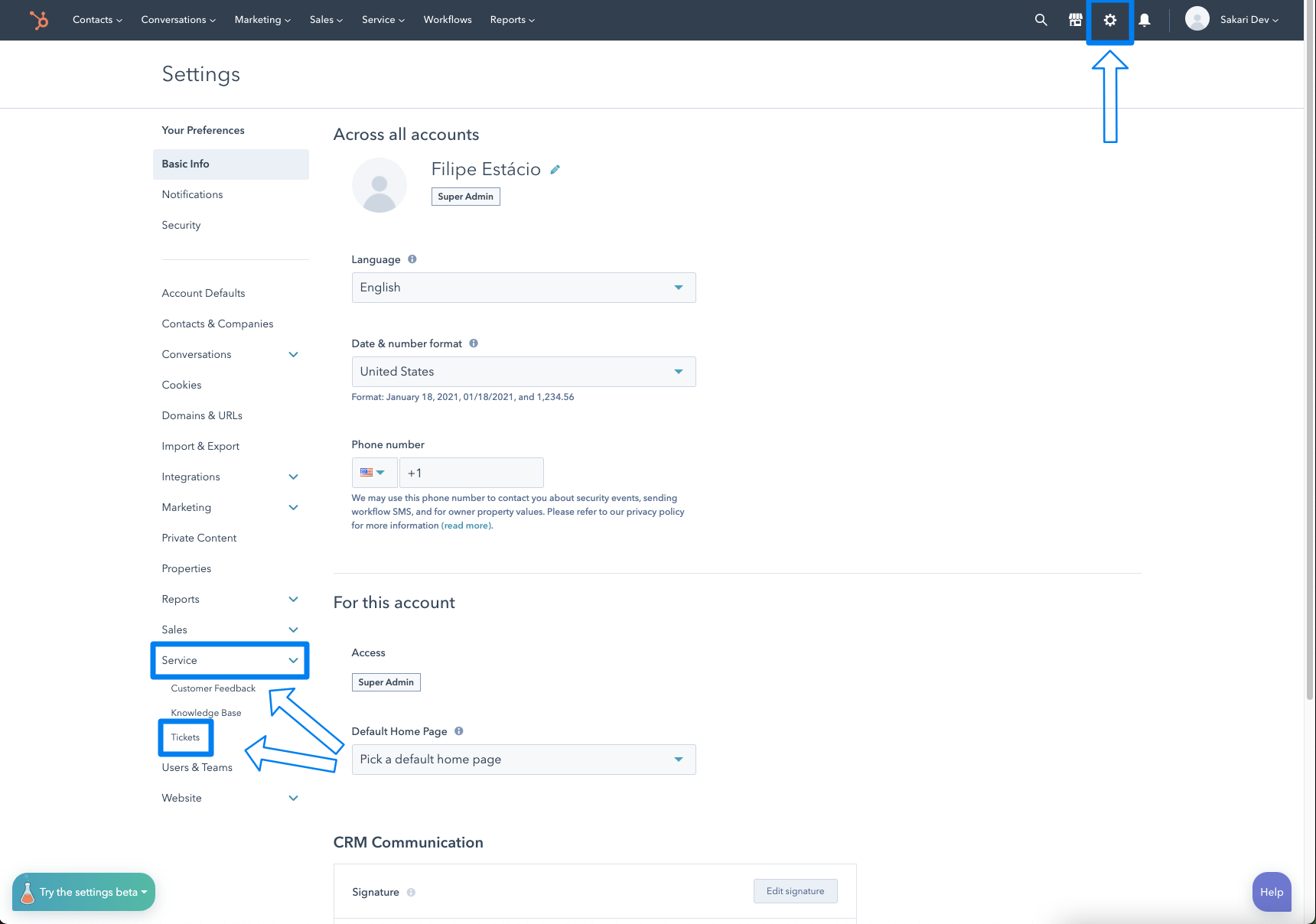Click the flask icon on settings beta
The image size is (1316, 924).
click(28, 892)
